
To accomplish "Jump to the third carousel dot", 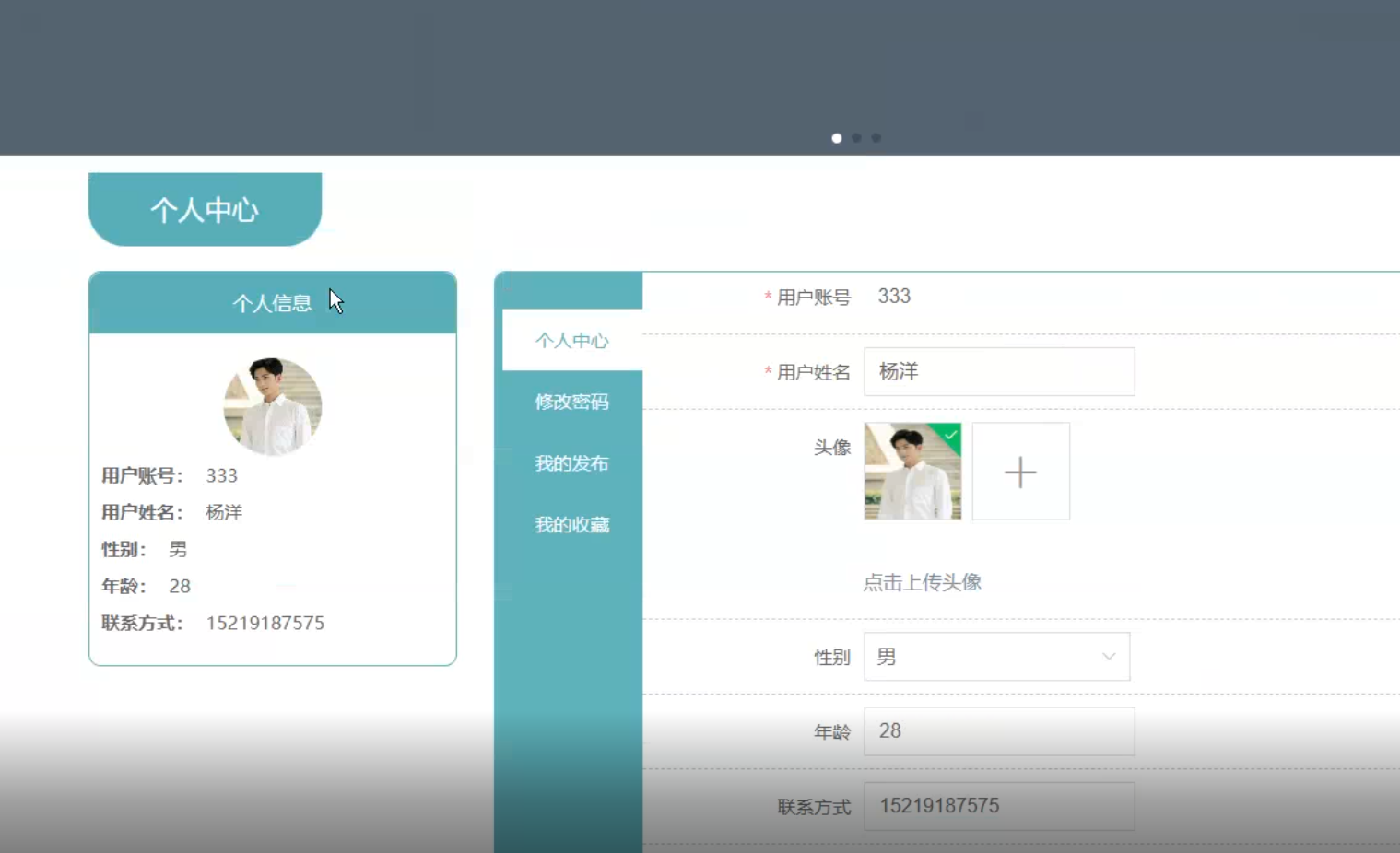I will pyautogui.click(x=876, y=138).
